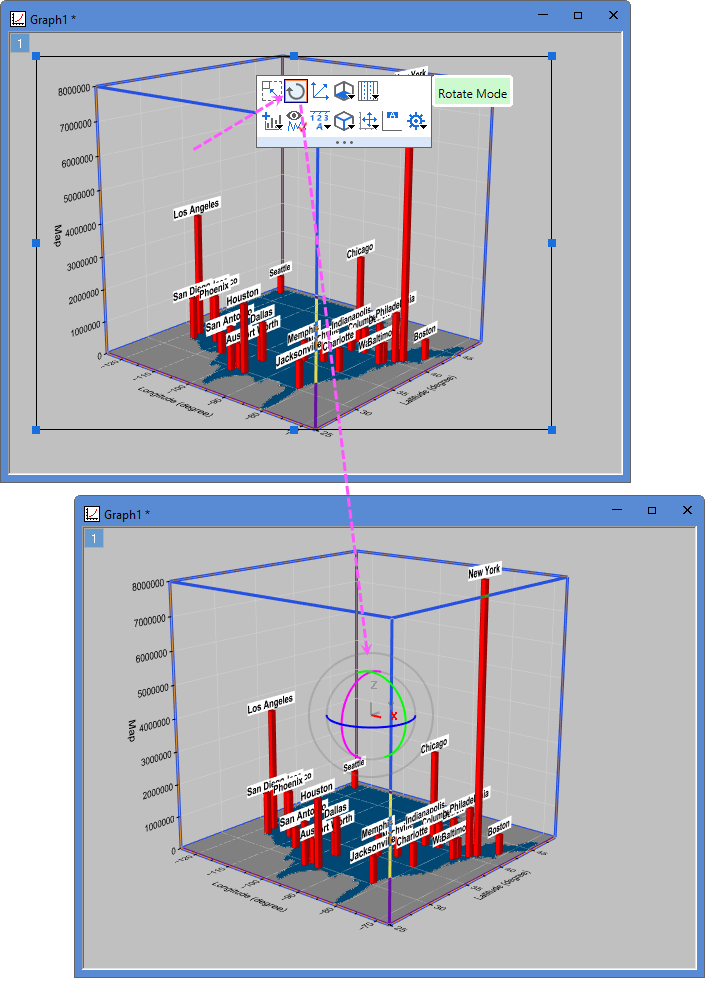706x983 pixels.
Task: Expand the mini toolbar three-dots bar
Action: coord(344,142)
